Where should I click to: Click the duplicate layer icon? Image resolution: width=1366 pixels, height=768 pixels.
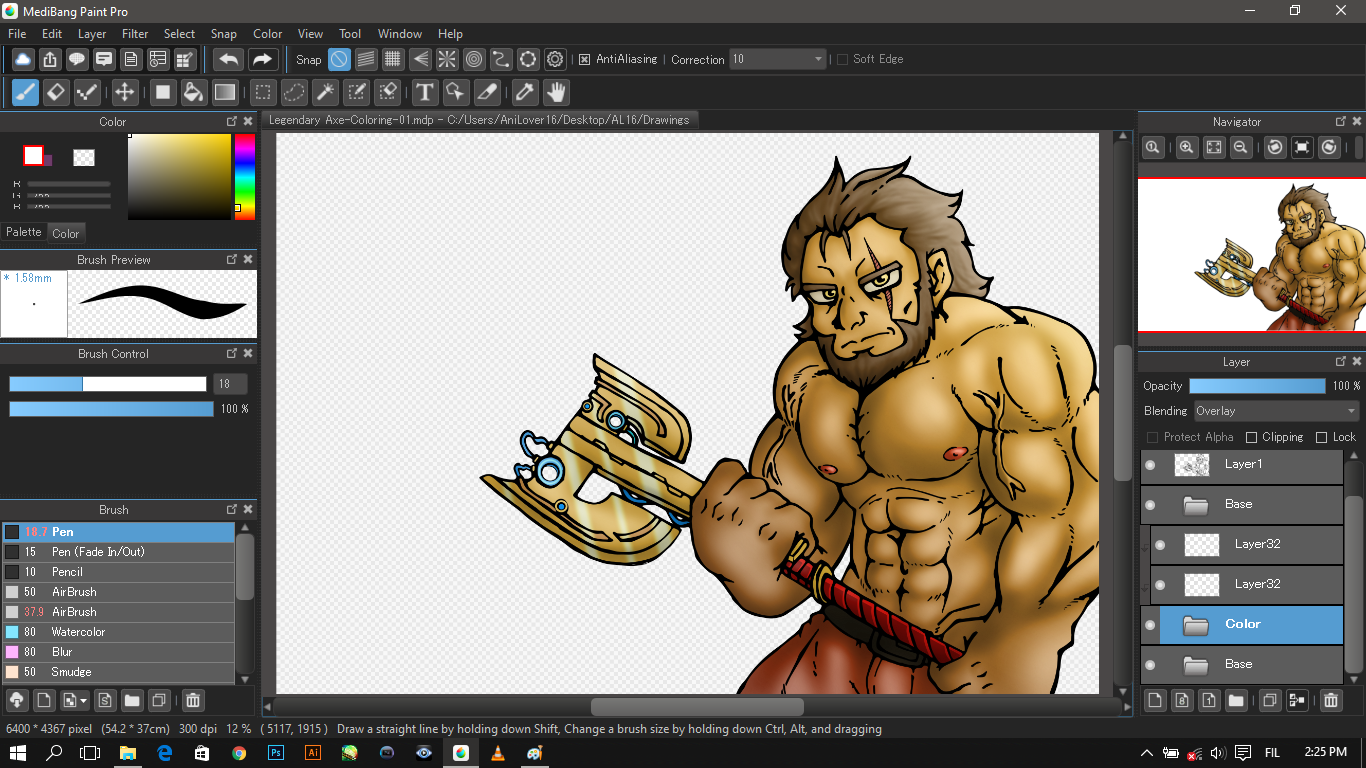pyautogui.click(x=1269, y=700)
